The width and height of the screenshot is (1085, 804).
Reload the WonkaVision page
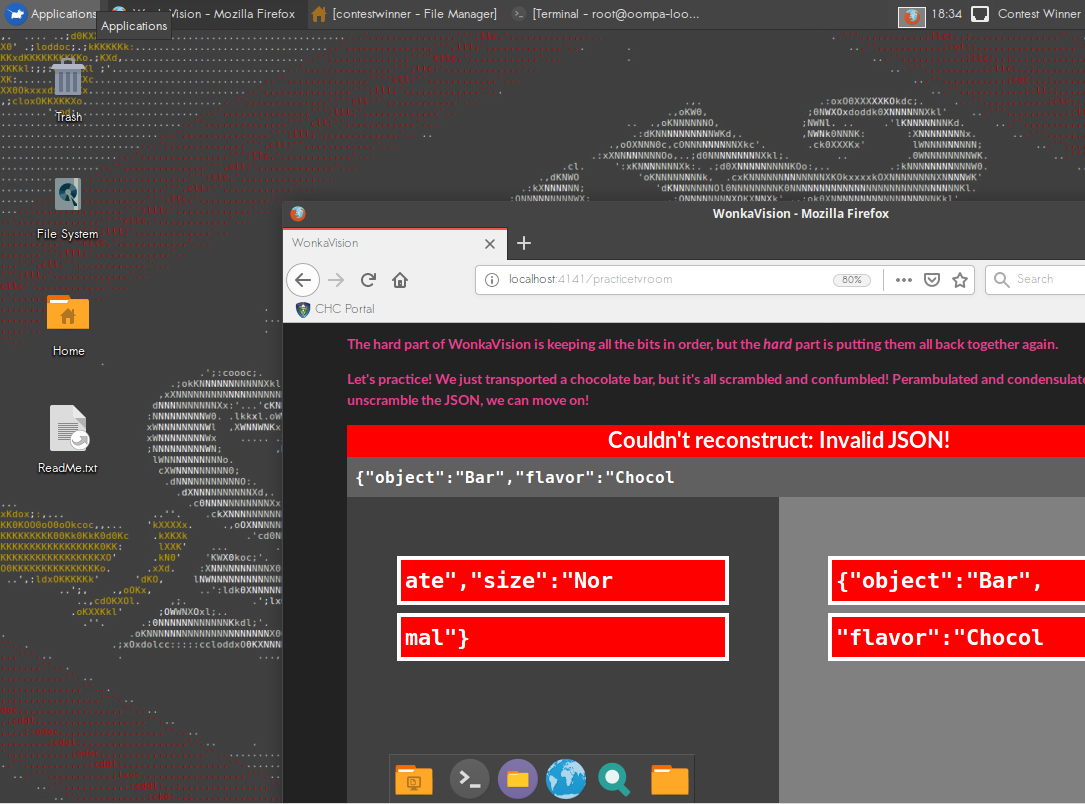pyautogui.click(x=368, y=280)
